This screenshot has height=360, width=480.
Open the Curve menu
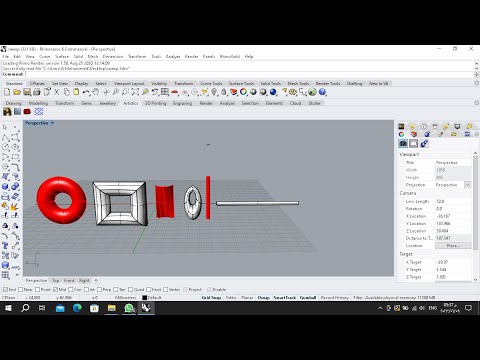45,56
